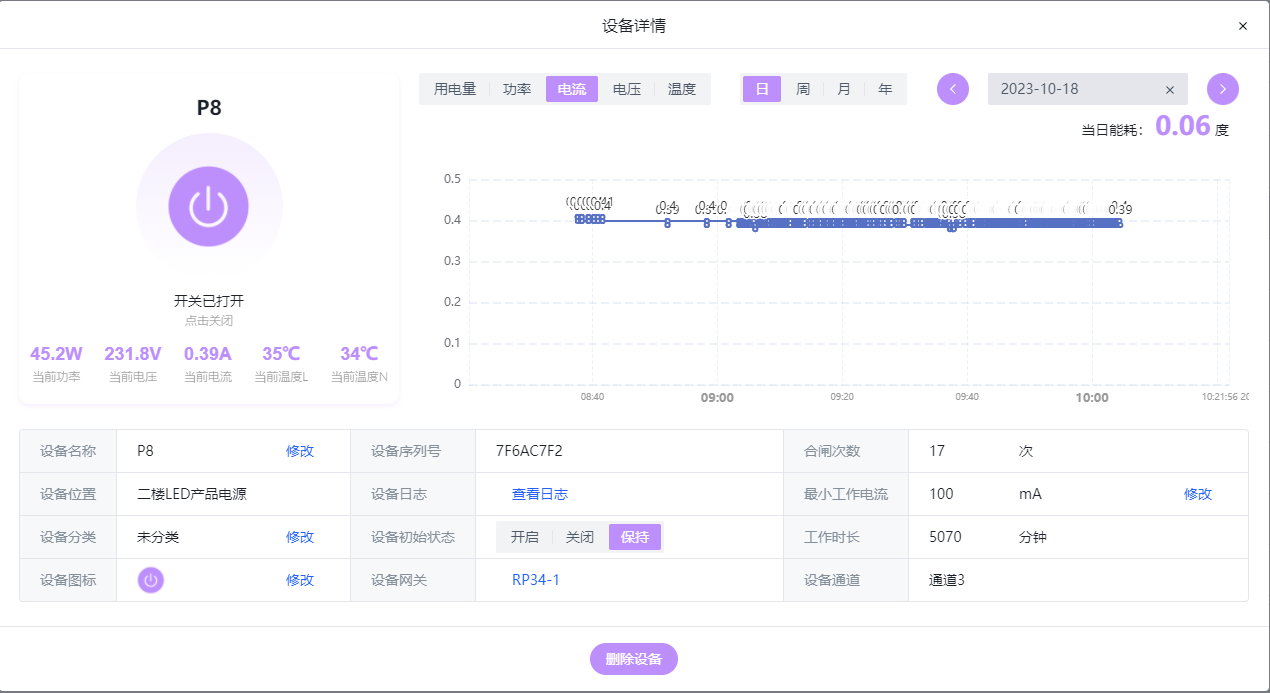The image size is (1270, 693).
Task: Set initial device state to 关闭
Action: [x=579, y=537]
